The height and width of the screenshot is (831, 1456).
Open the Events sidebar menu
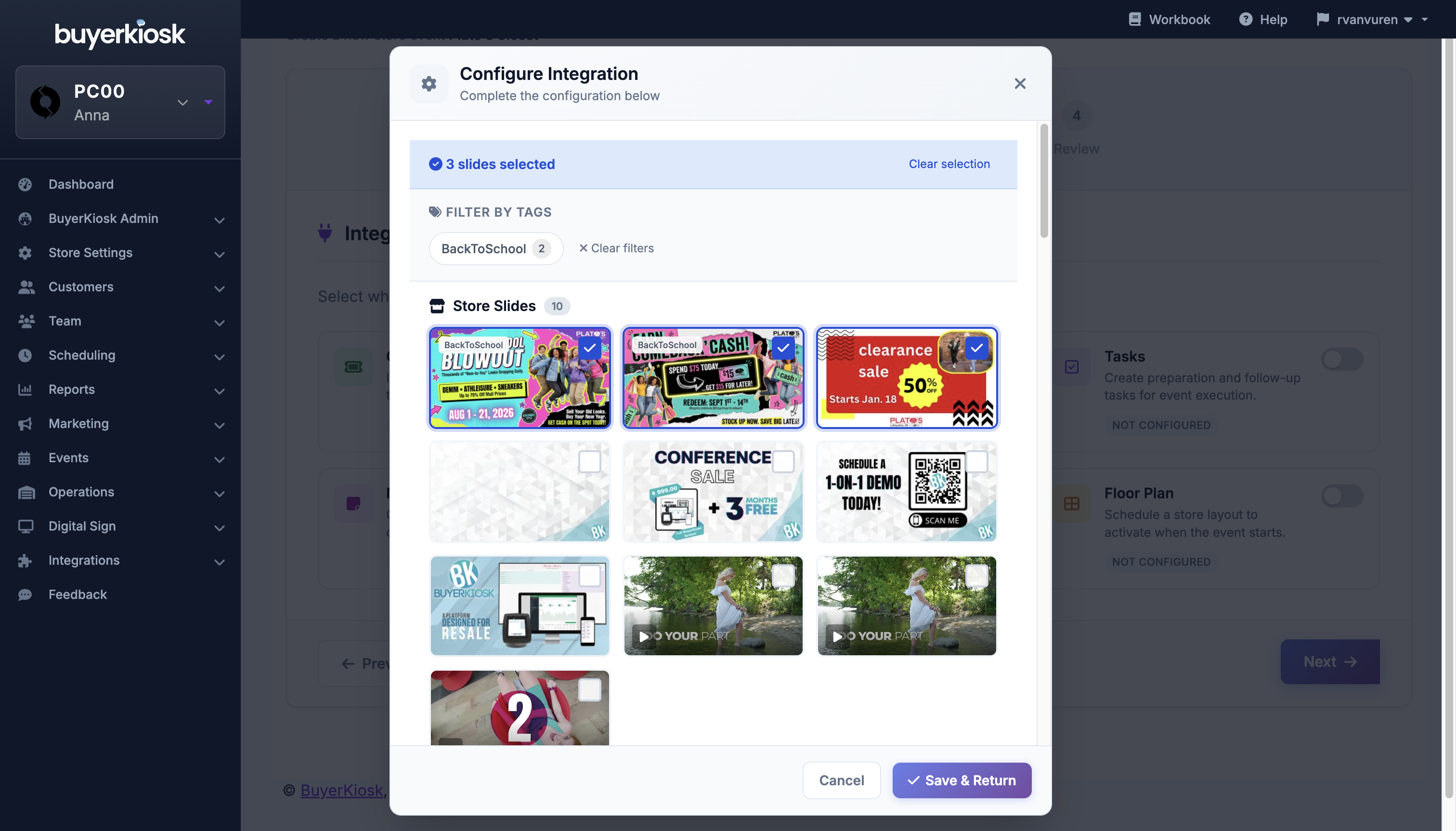[x=120, y=458]
